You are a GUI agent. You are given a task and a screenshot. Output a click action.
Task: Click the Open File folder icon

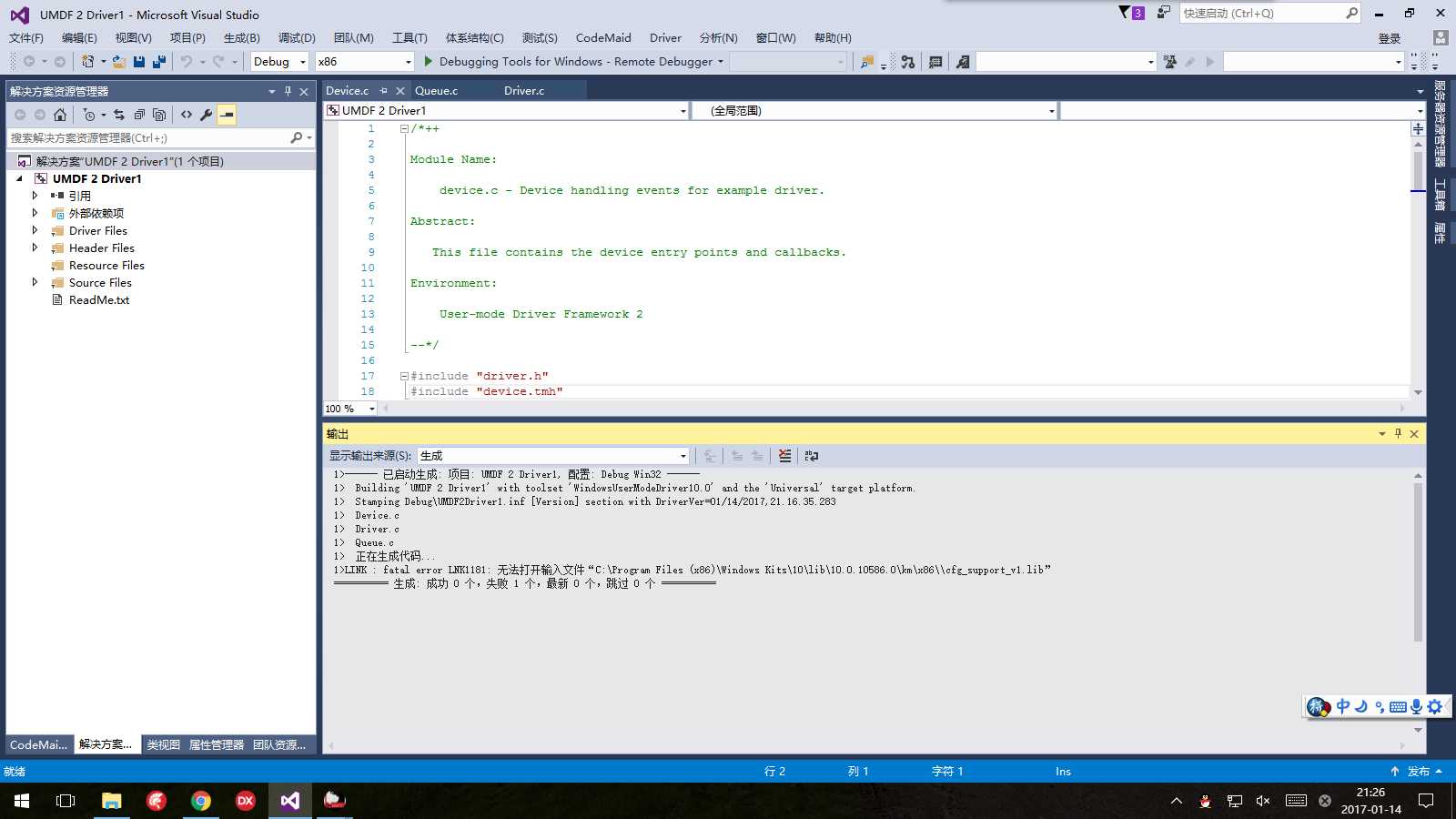(x=119, y=61)
